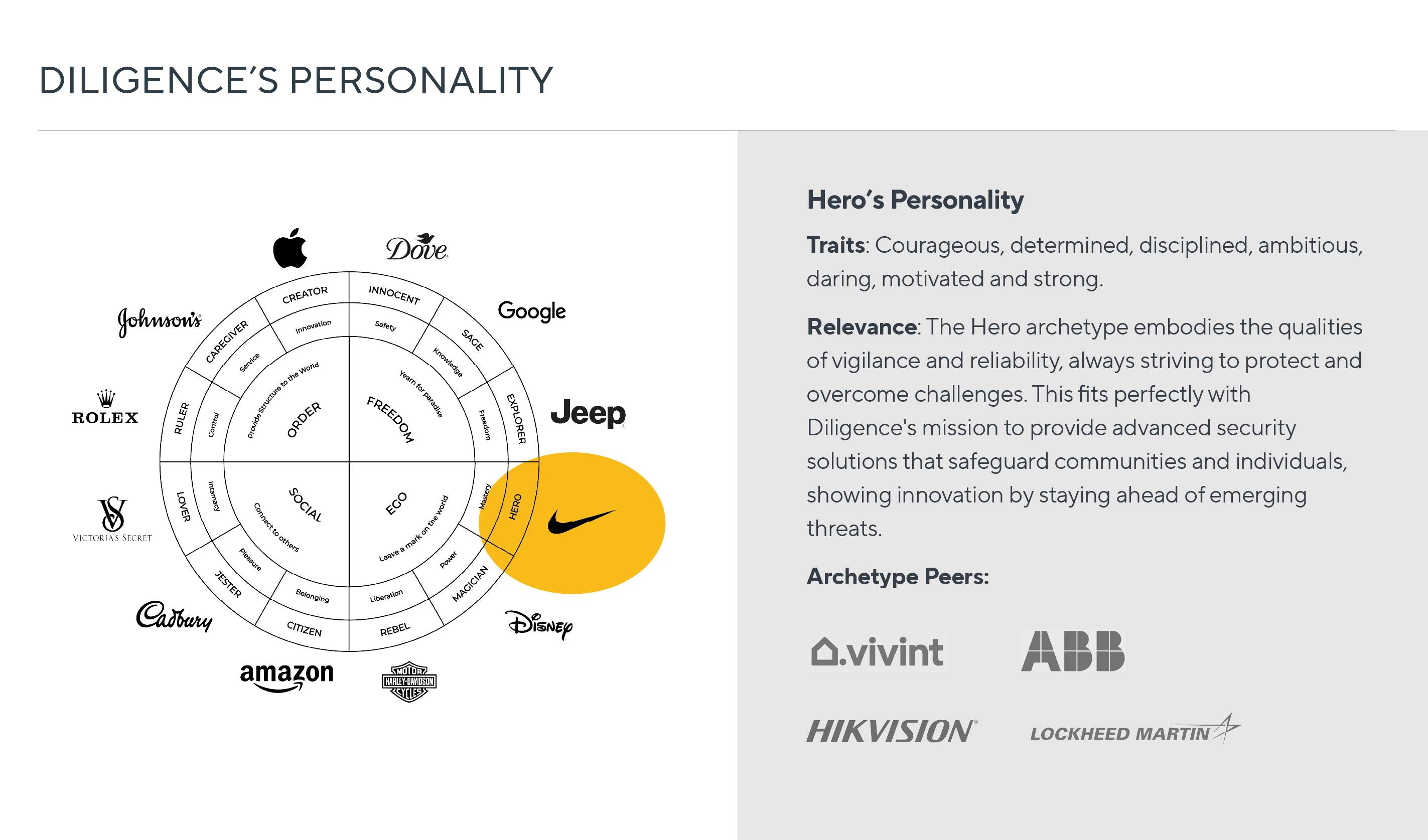Image resolution: width=1428 pixels, height=840 pixels.
Task: Select the Jeep logo
Action: click(x=588, y=414)
